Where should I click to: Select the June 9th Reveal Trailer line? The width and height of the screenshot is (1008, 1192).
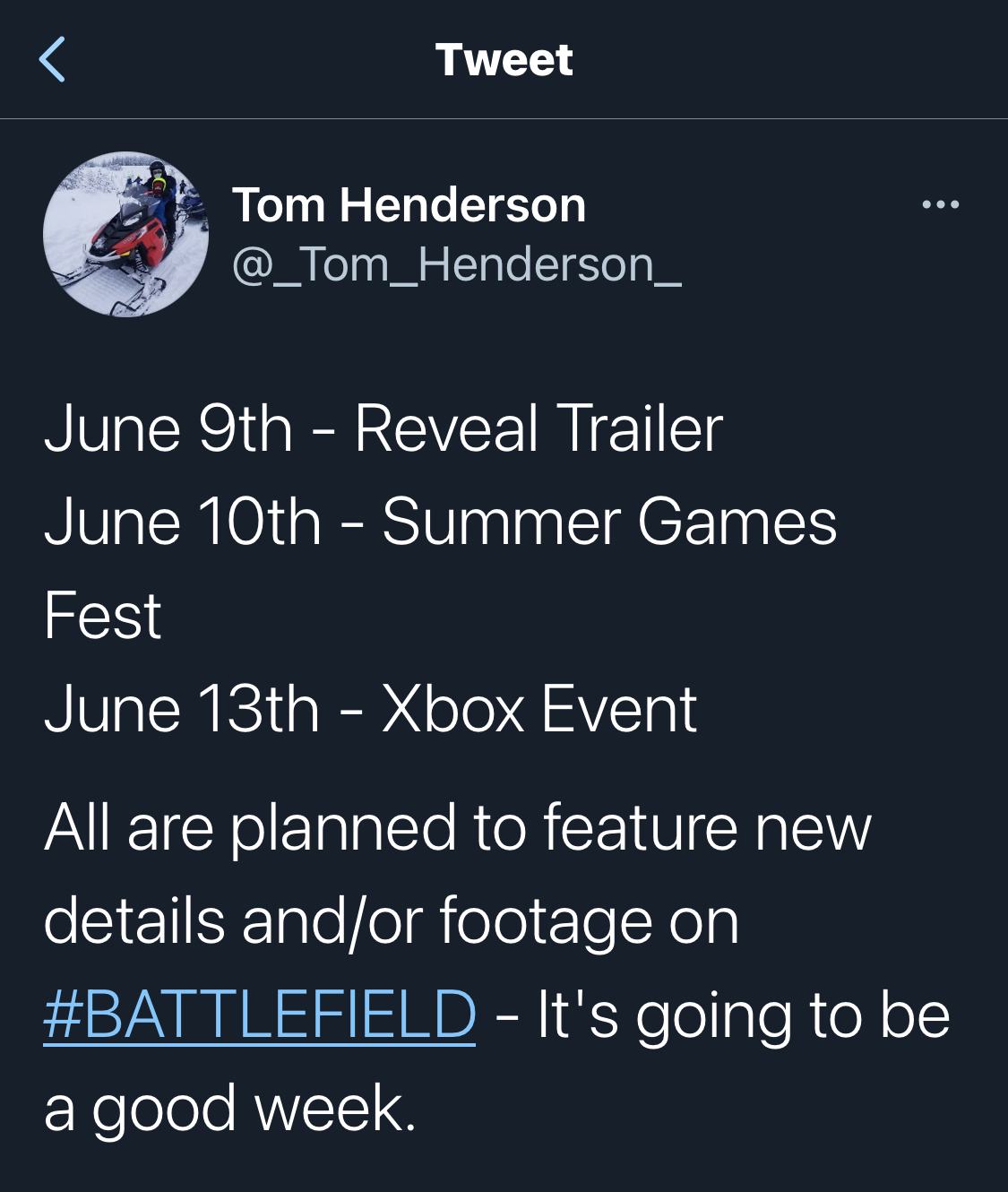(x=383, y=428)
